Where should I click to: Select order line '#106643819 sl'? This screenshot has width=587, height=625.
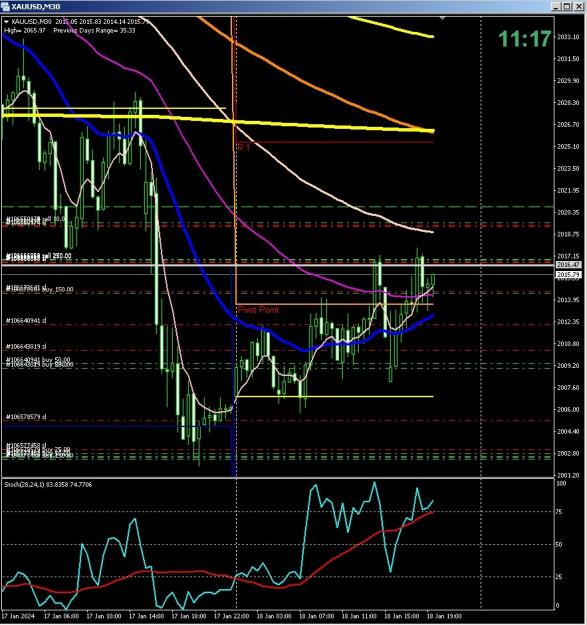26,347
